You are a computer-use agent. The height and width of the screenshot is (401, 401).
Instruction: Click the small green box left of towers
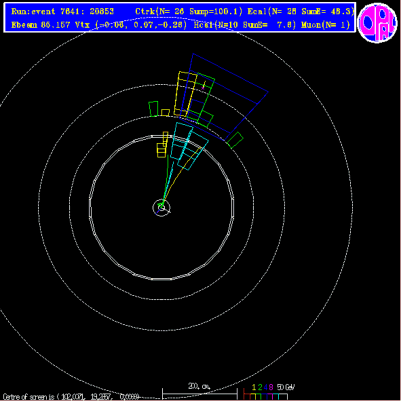click(x=153, y=109)
